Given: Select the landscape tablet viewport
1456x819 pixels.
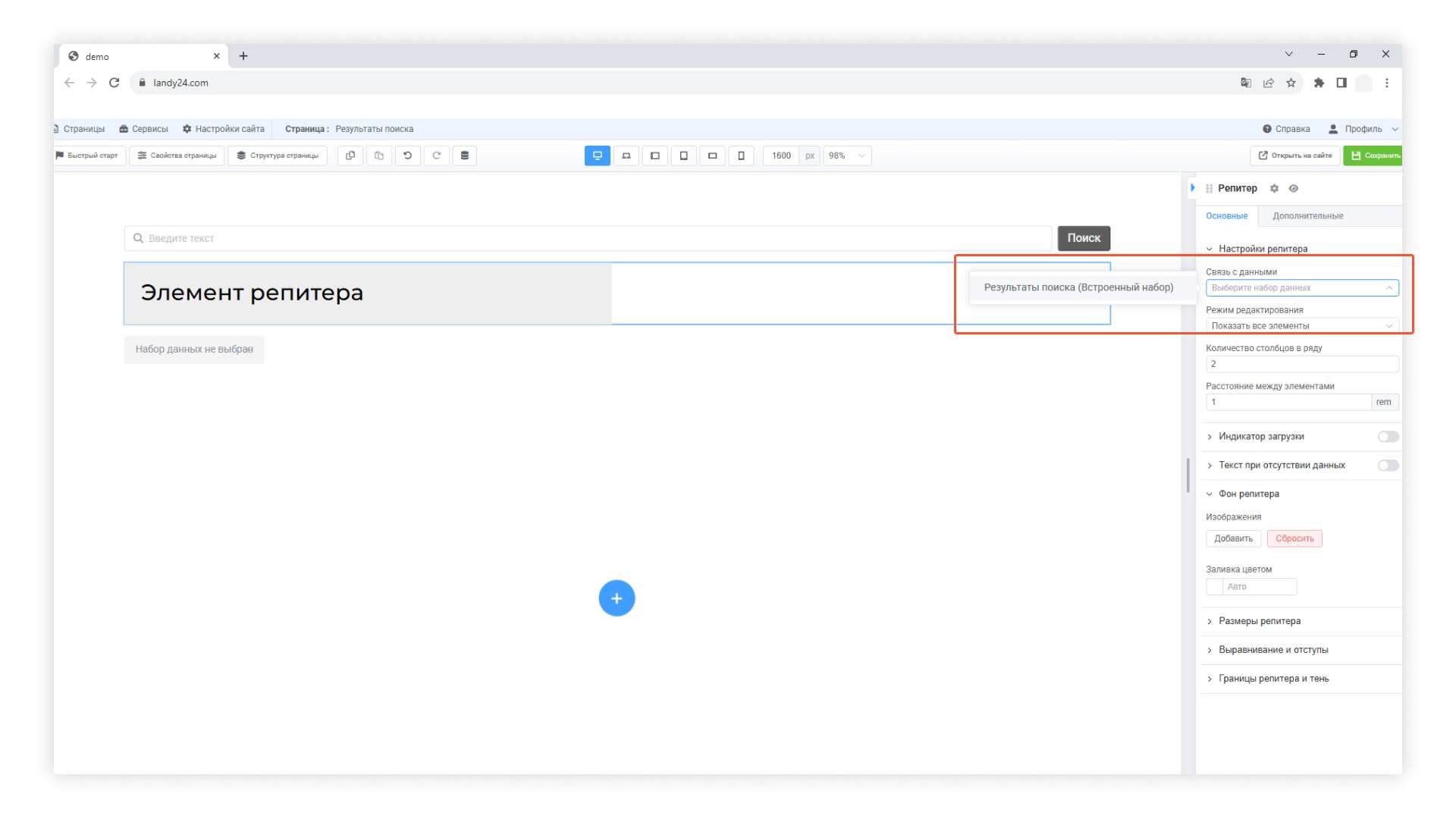Looking at the screenshot, I should tap(655, 155).
